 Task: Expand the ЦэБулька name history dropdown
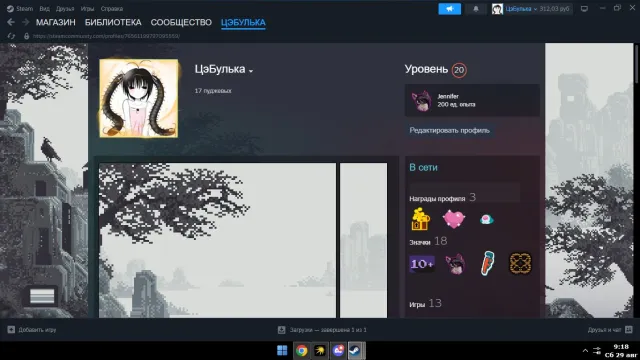[251, 71]
